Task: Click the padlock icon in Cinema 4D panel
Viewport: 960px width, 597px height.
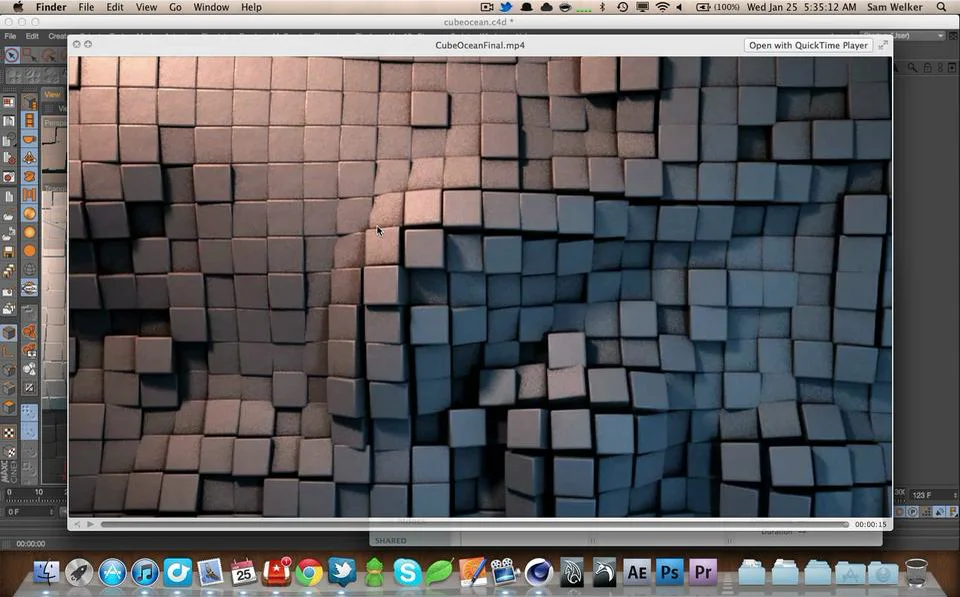Action: 927,68
